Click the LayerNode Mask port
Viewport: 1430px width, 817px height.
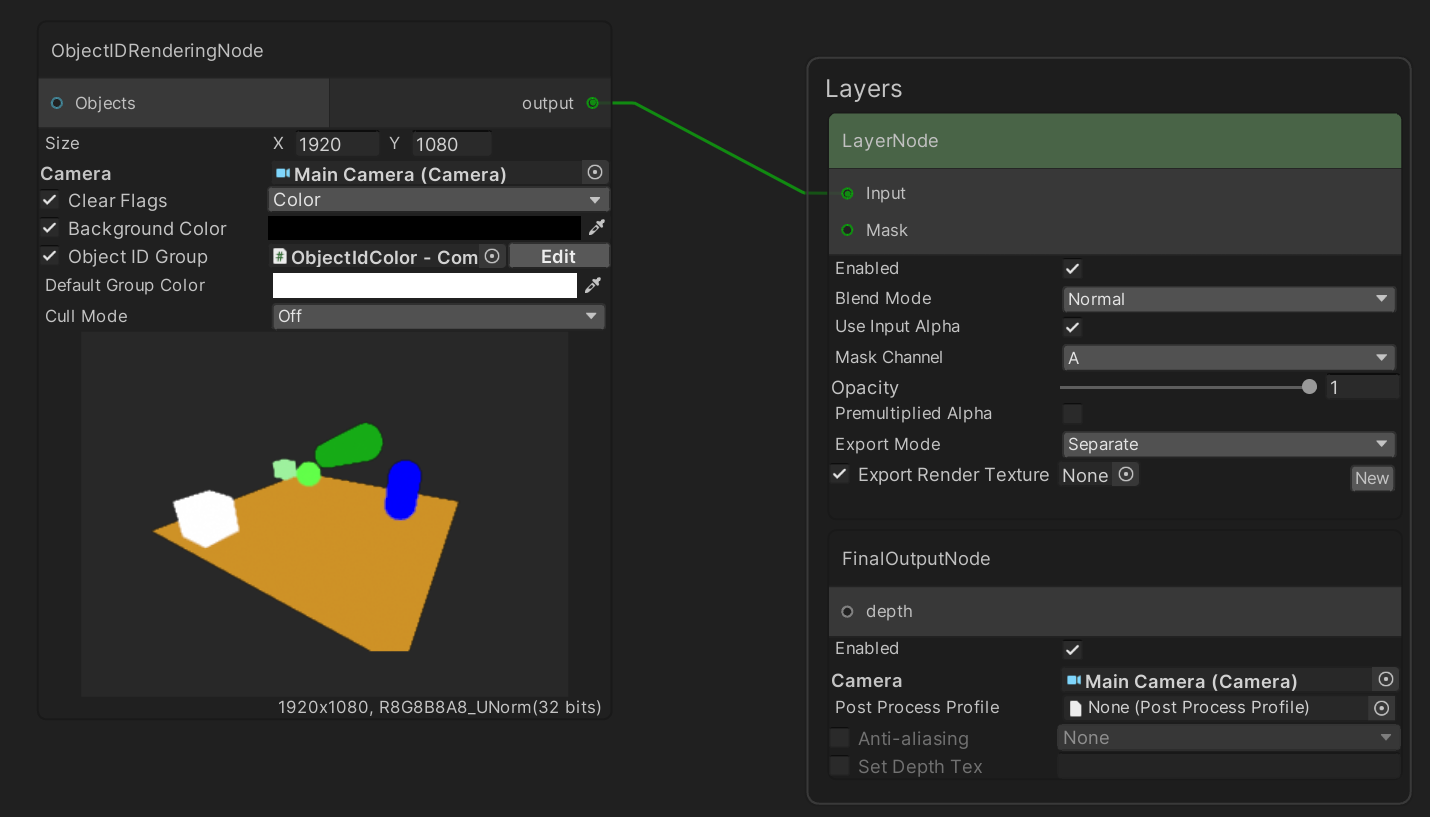848,230
